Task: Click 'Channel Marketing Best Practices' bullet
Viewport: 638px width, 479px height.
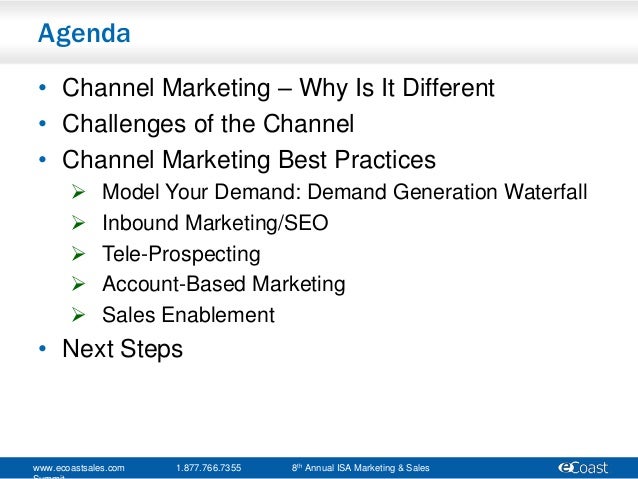Action: tap(249, 160)
